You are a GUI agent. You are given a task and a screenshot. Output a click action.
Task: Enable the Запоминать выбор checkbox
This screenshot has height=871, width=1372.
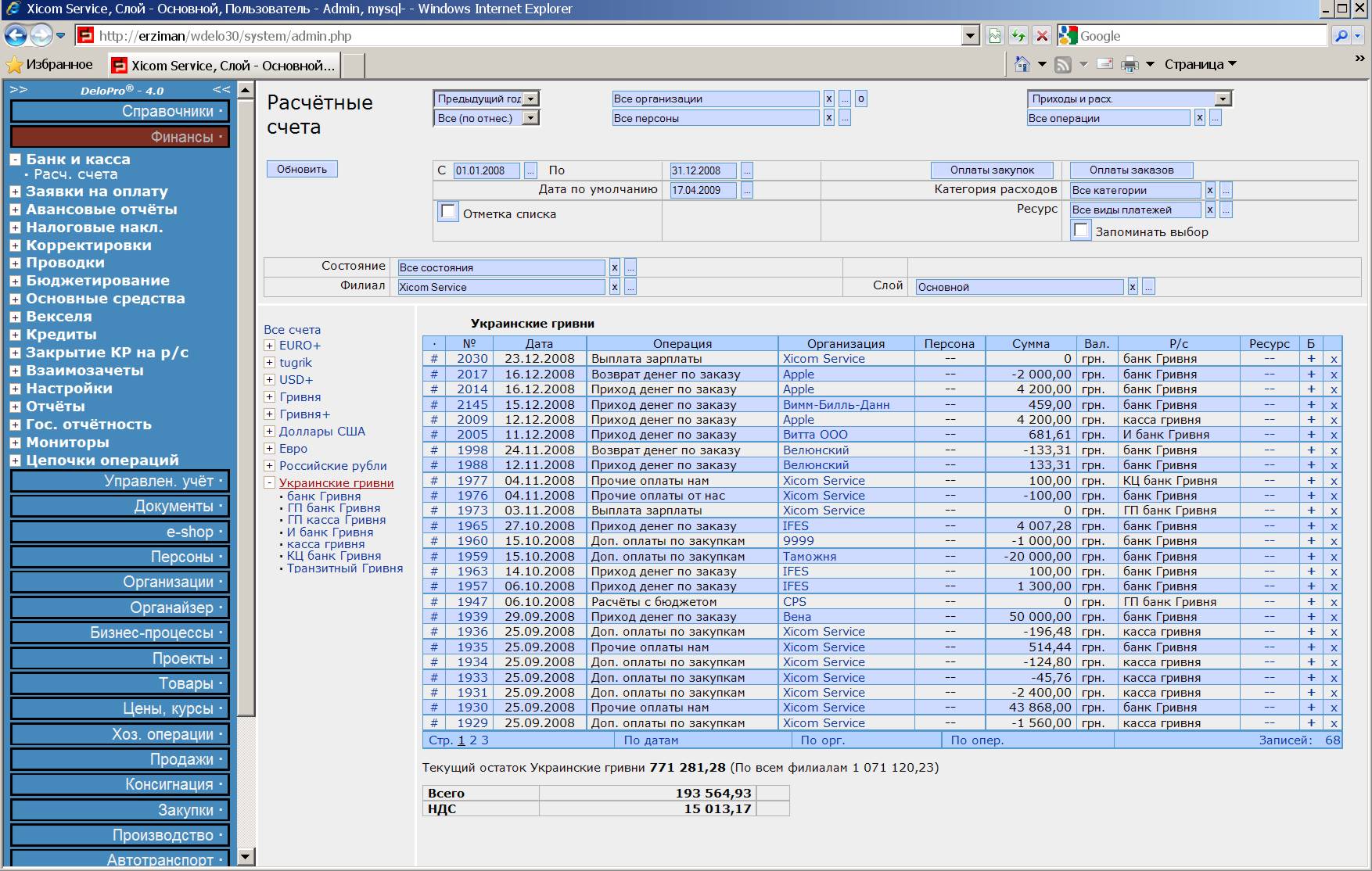(x=1081, y=231)
